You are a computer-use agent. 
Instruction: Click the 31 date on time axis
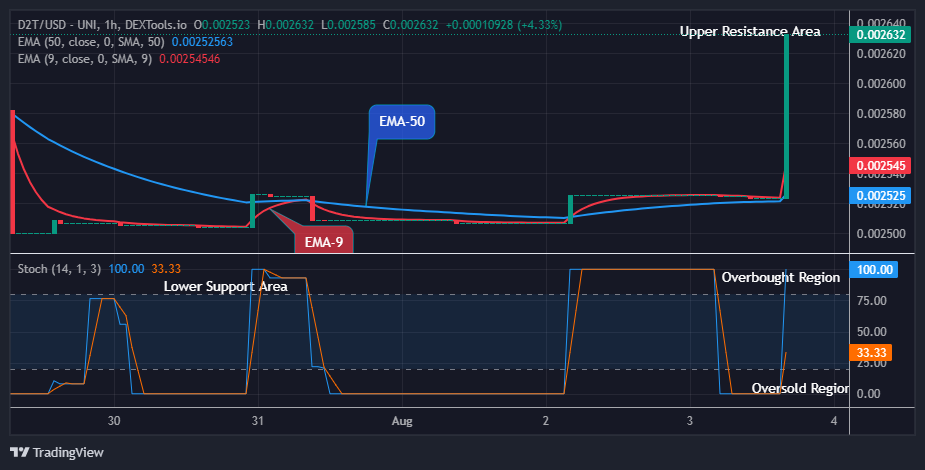click(x=258, y=421)
